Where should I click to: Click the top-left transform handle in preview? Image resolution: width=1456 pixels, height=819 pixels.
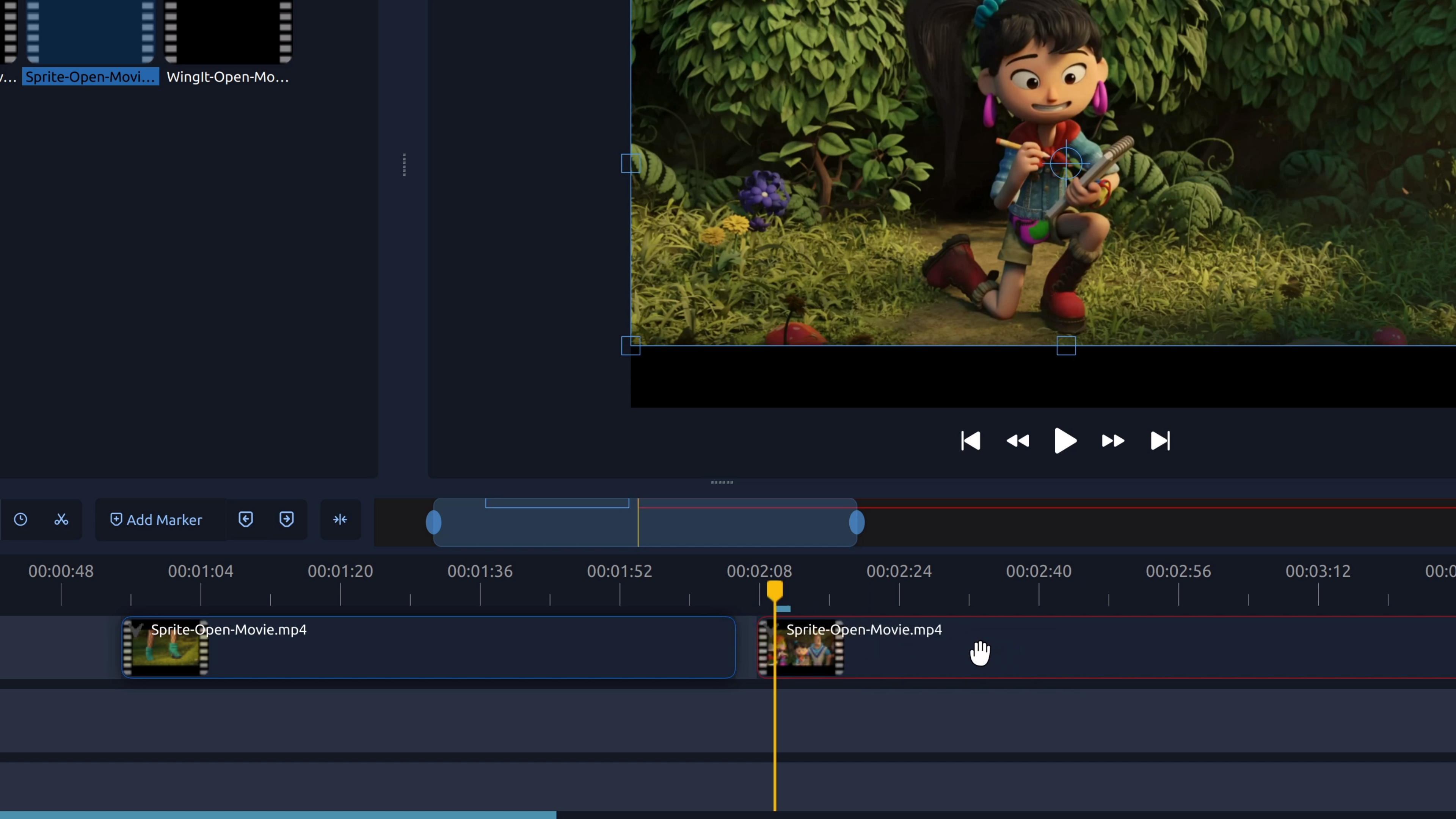(x=631, y=163)
